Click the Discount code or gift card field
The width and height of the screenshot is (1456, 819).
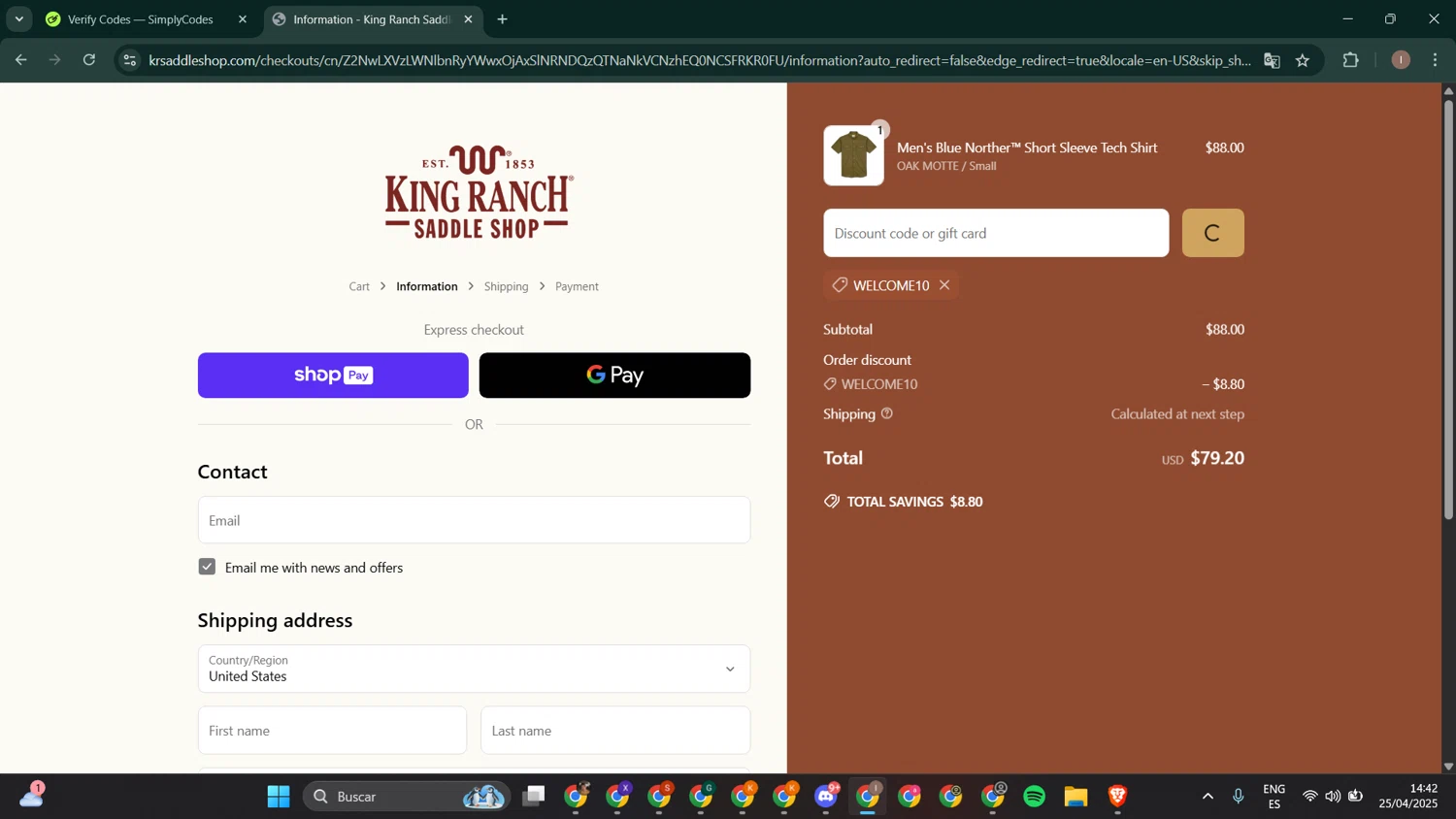[x=996, y=233]
